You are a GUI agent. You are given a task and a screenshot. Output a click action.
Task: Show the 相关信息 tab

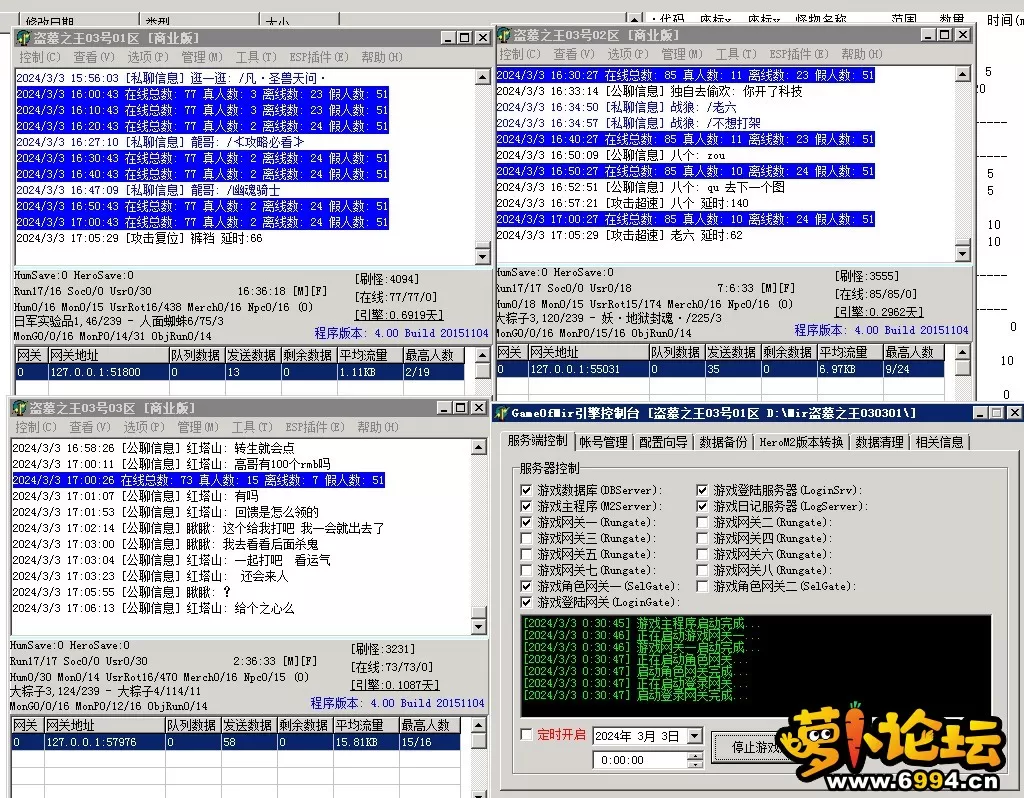pyautogui.click(x=939, y=442)
